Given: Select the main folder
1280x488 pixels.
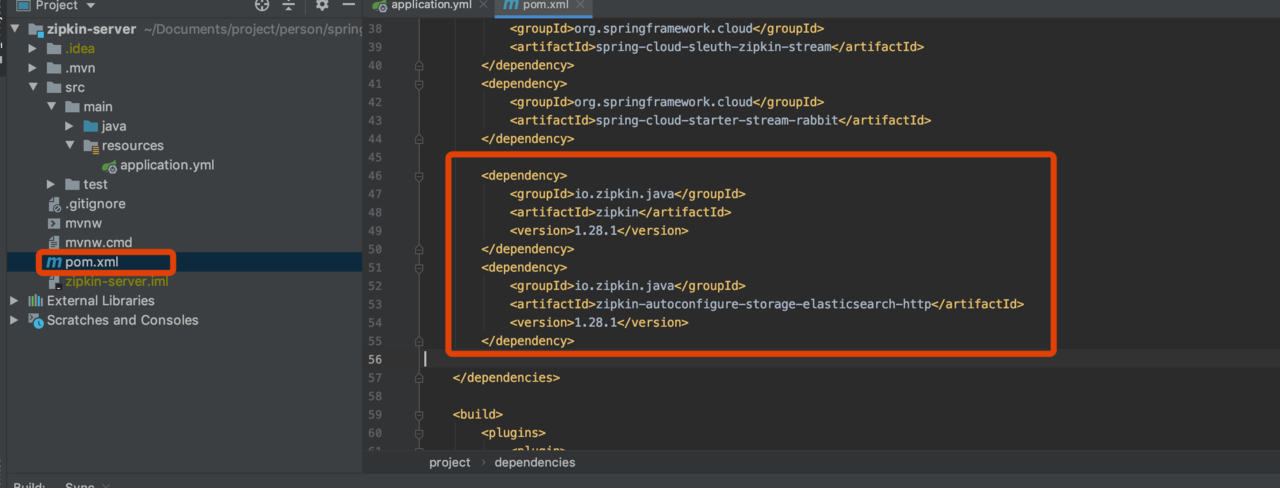Looking at the screenshot, I should pyautogui.click(x=98, y=107).
